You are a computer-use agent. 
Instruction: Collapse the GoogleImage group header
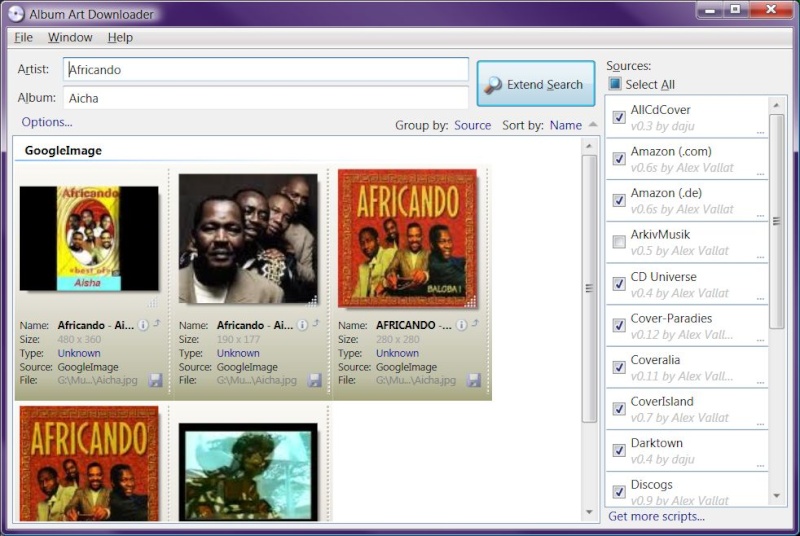(63, 150)
